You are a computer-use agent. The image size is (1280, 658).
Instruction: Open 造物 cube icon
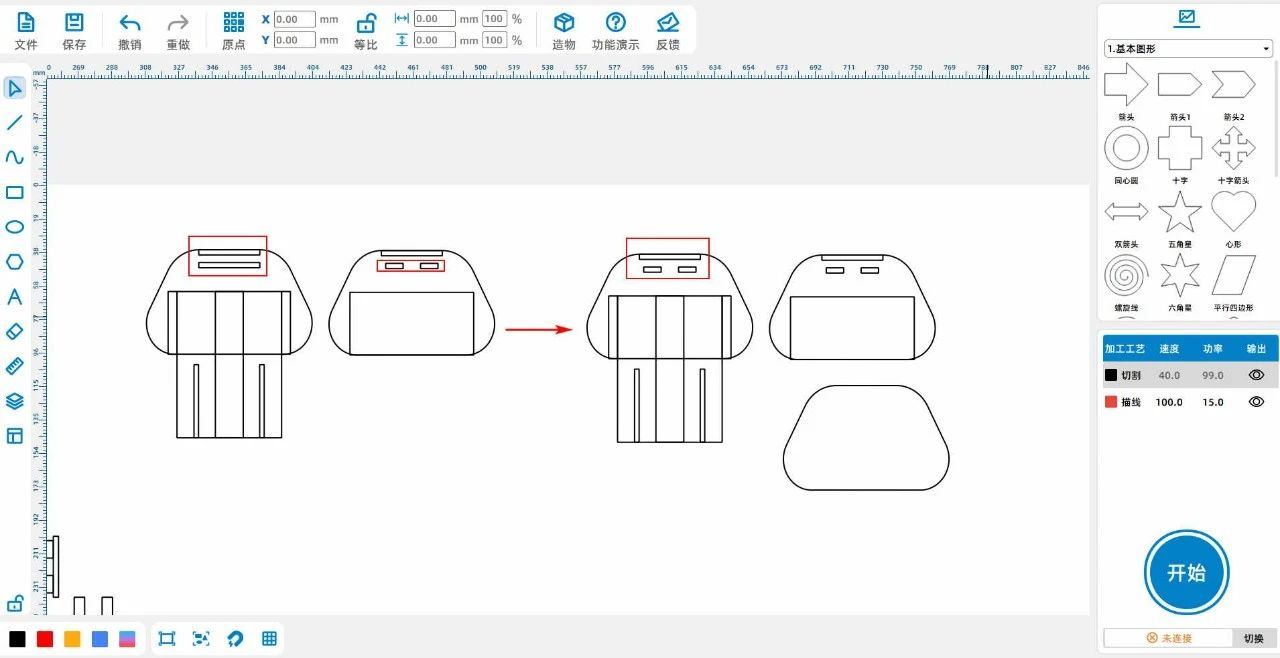click(x=564, y=23)
